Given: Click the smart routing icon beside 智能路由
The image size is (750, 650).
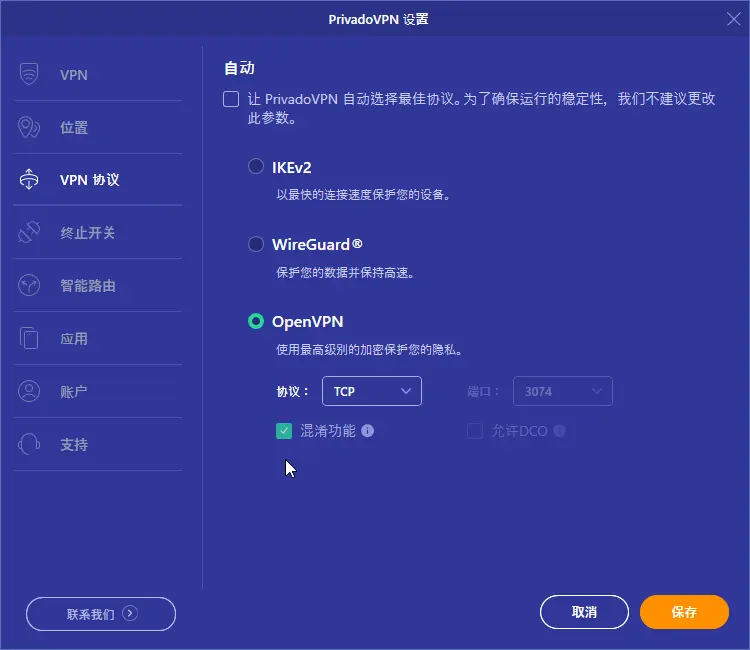Looking at the screenshot, I should 29,285.
